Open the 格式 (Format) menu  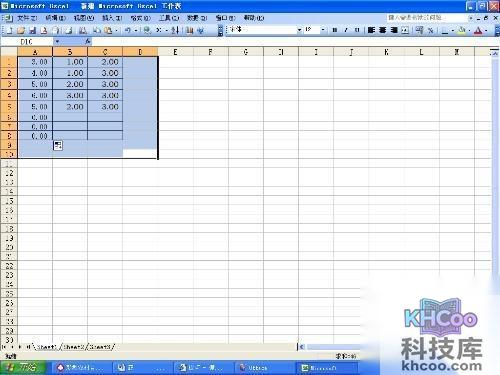pos(141,18)
